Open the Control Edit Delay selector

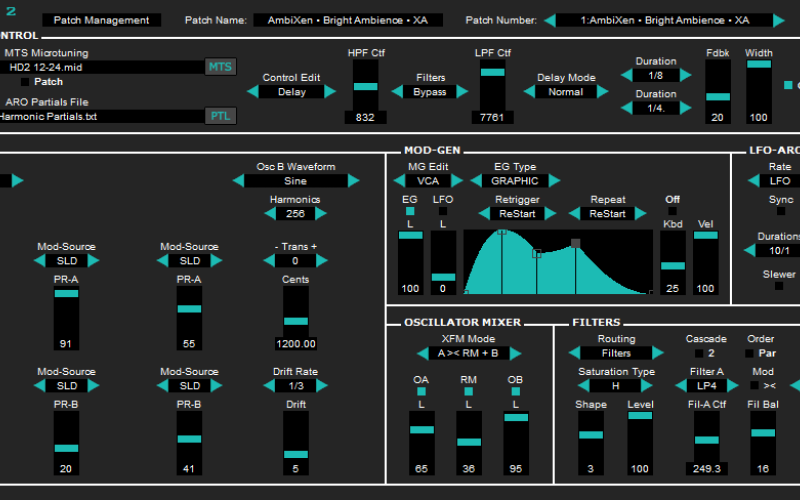pyautogui.click(x=292, y=92)
